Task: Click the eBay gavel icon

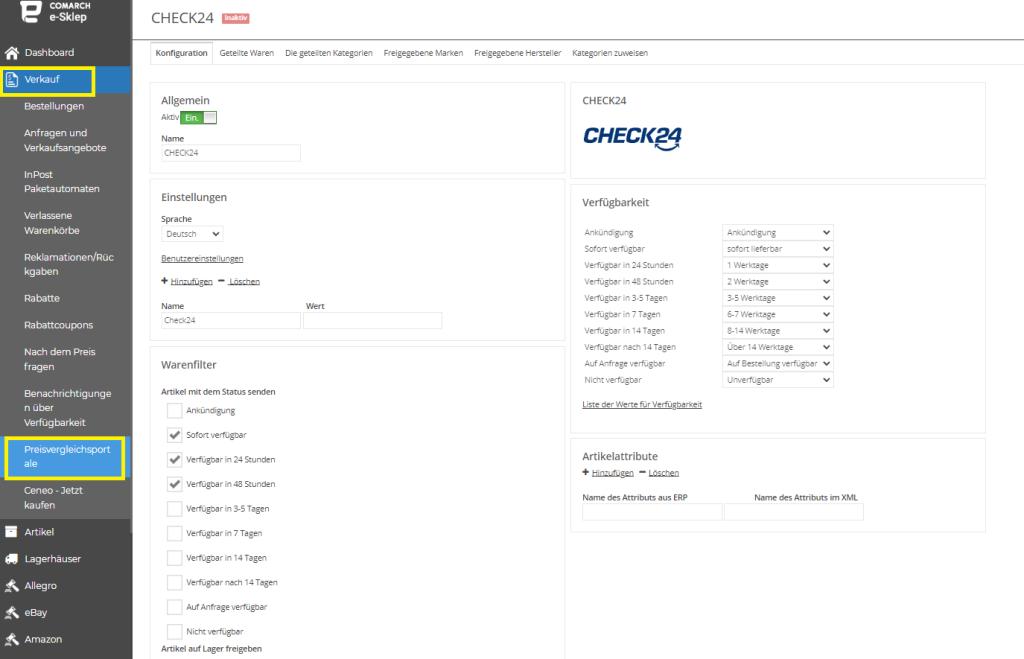Action: coord(11,613)
